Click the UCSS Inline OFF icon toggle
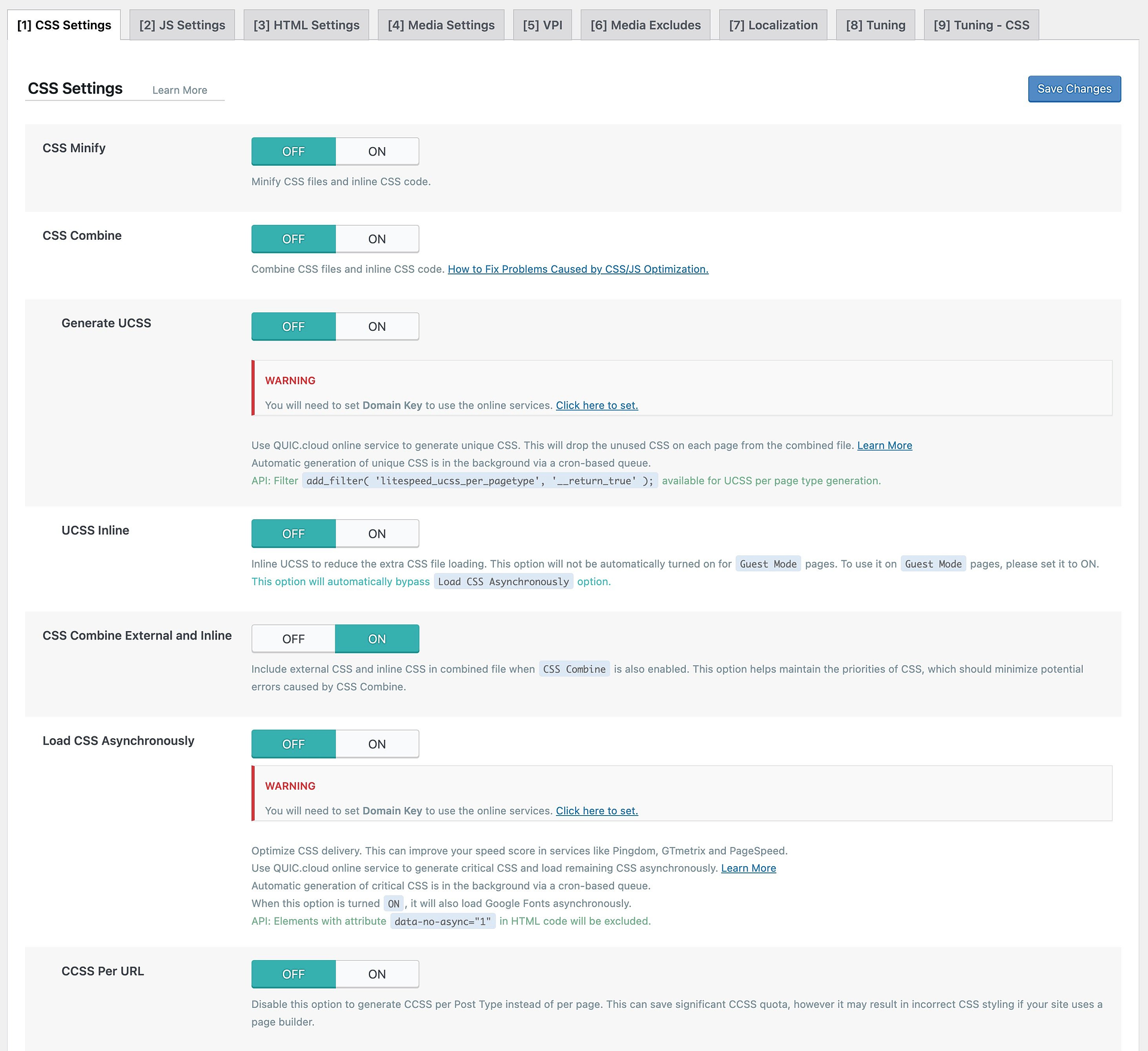 pos(293,533)
